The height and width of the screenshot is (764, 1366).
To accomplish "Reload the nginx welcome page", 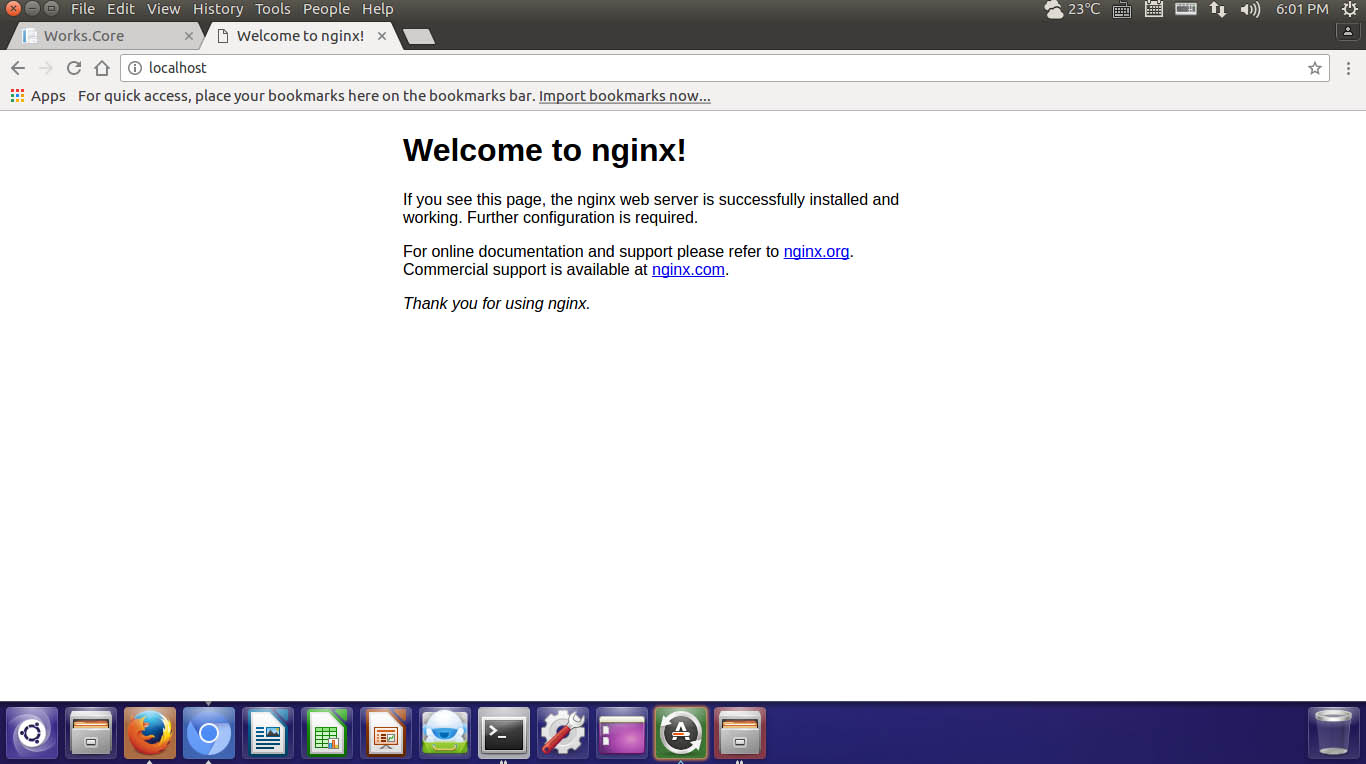I will (x=73, y=68).
